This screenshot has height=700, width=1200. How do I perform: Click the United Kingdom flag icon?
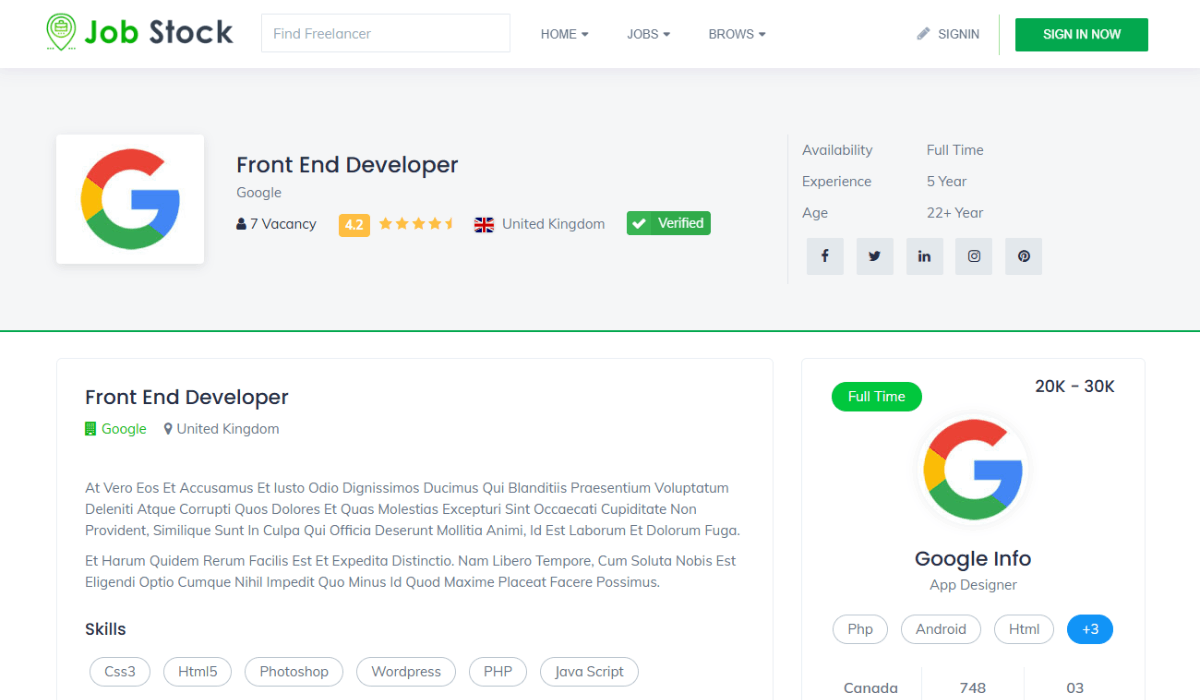coord(484,224)
